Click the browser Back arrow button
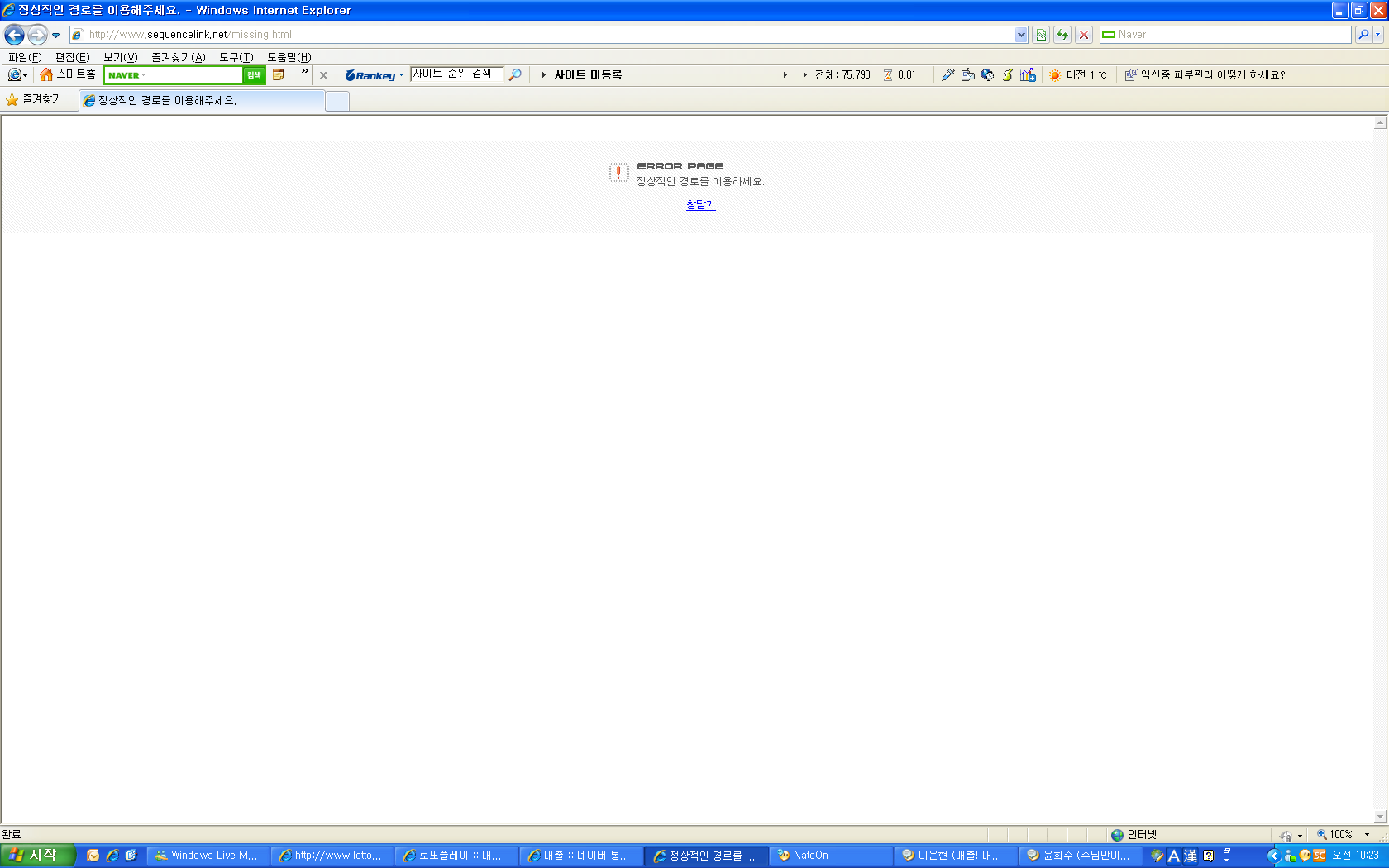Screen dimensions: 1389x868 [14, 35]
